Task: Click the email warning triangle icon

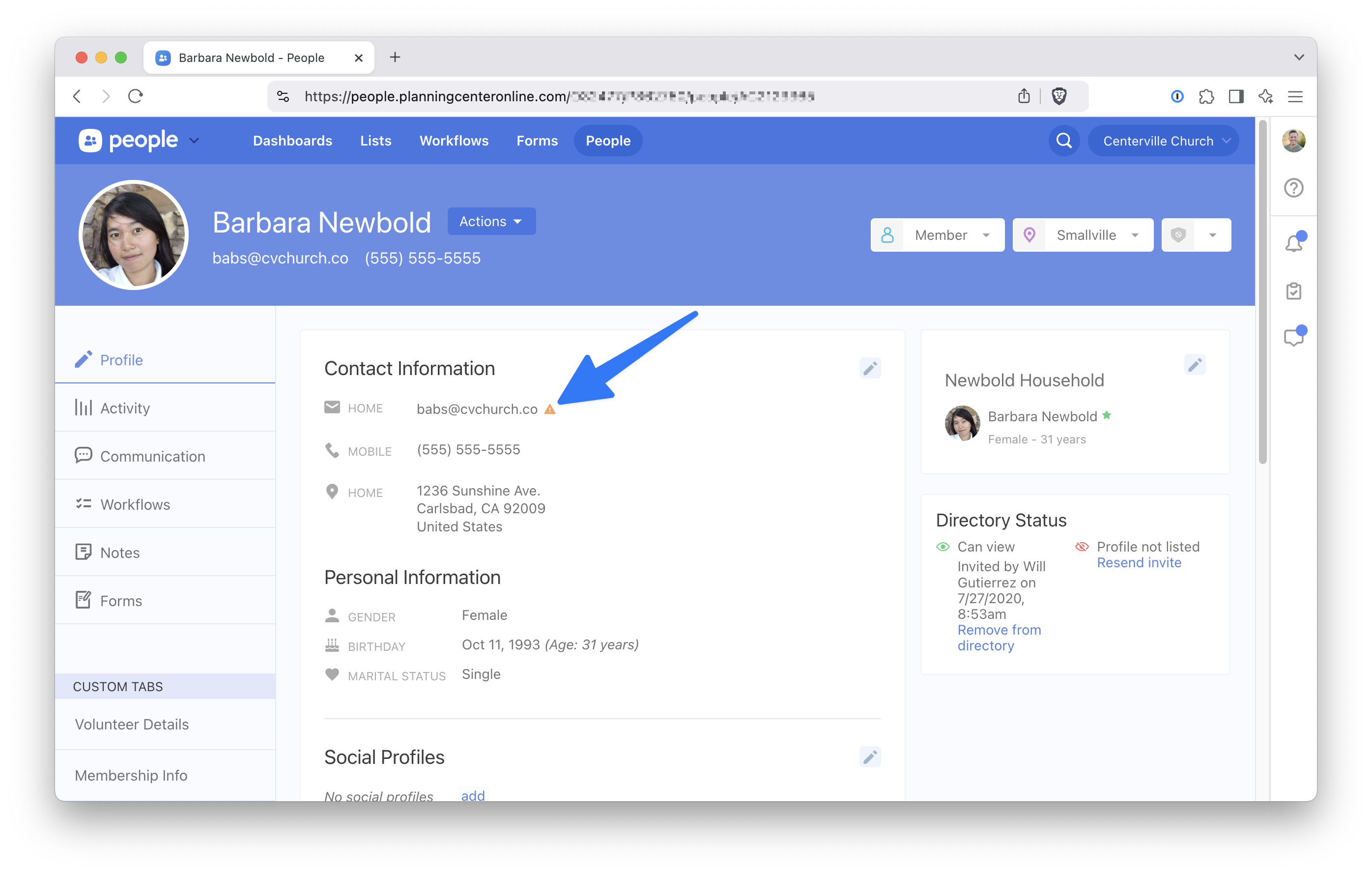Action: point(549,409)
